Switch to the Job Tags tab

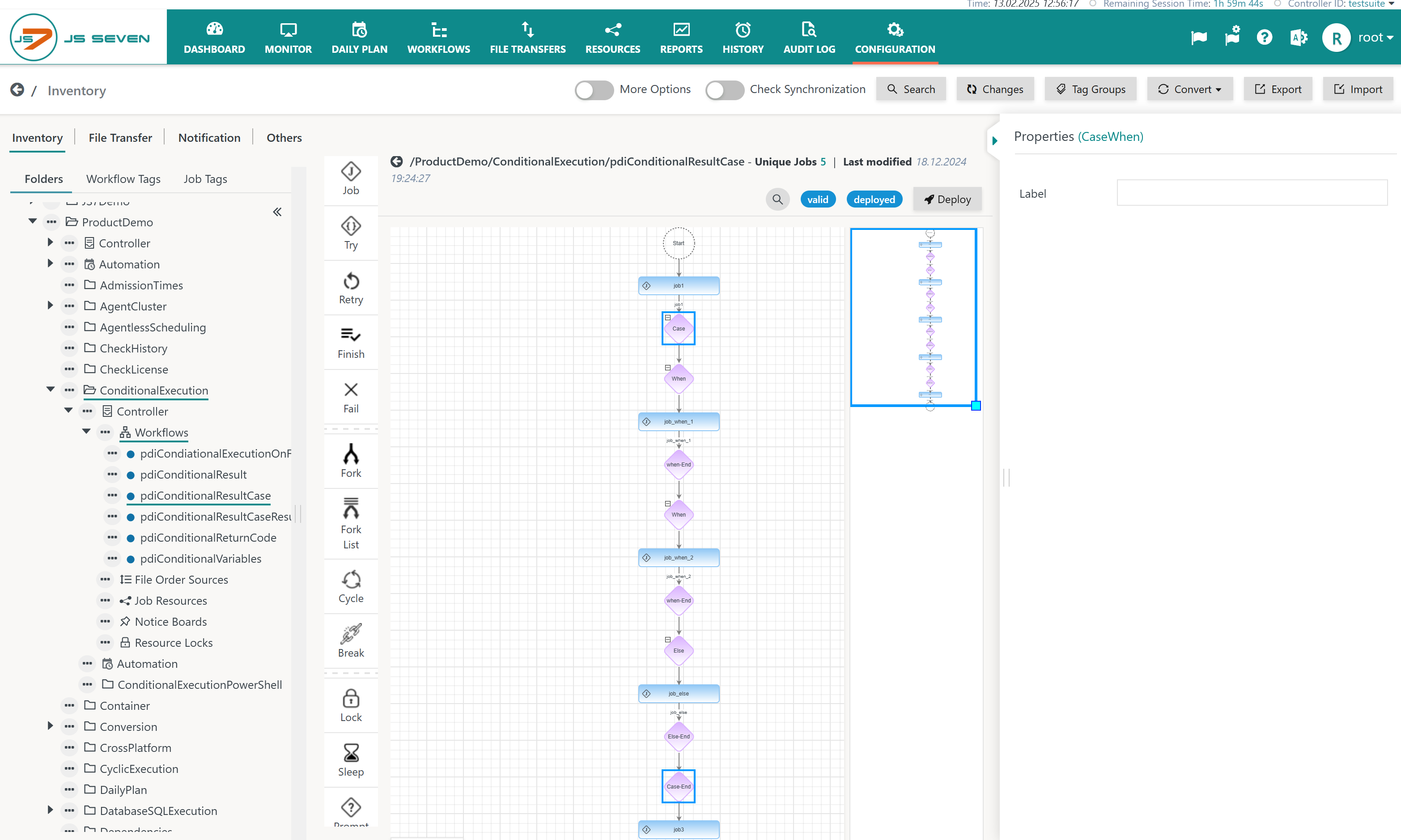coord(205,179)
